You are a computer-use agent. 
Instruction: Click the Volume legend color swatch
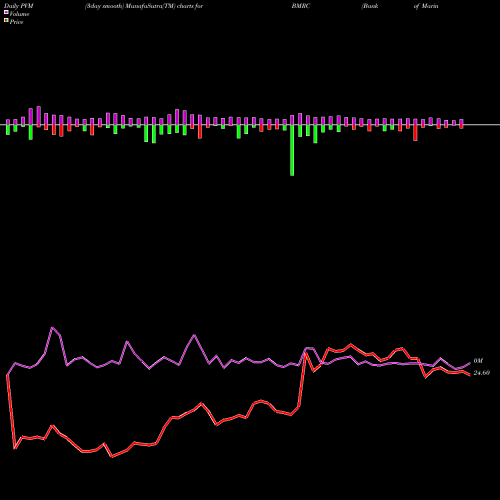(x=6, y=12)
